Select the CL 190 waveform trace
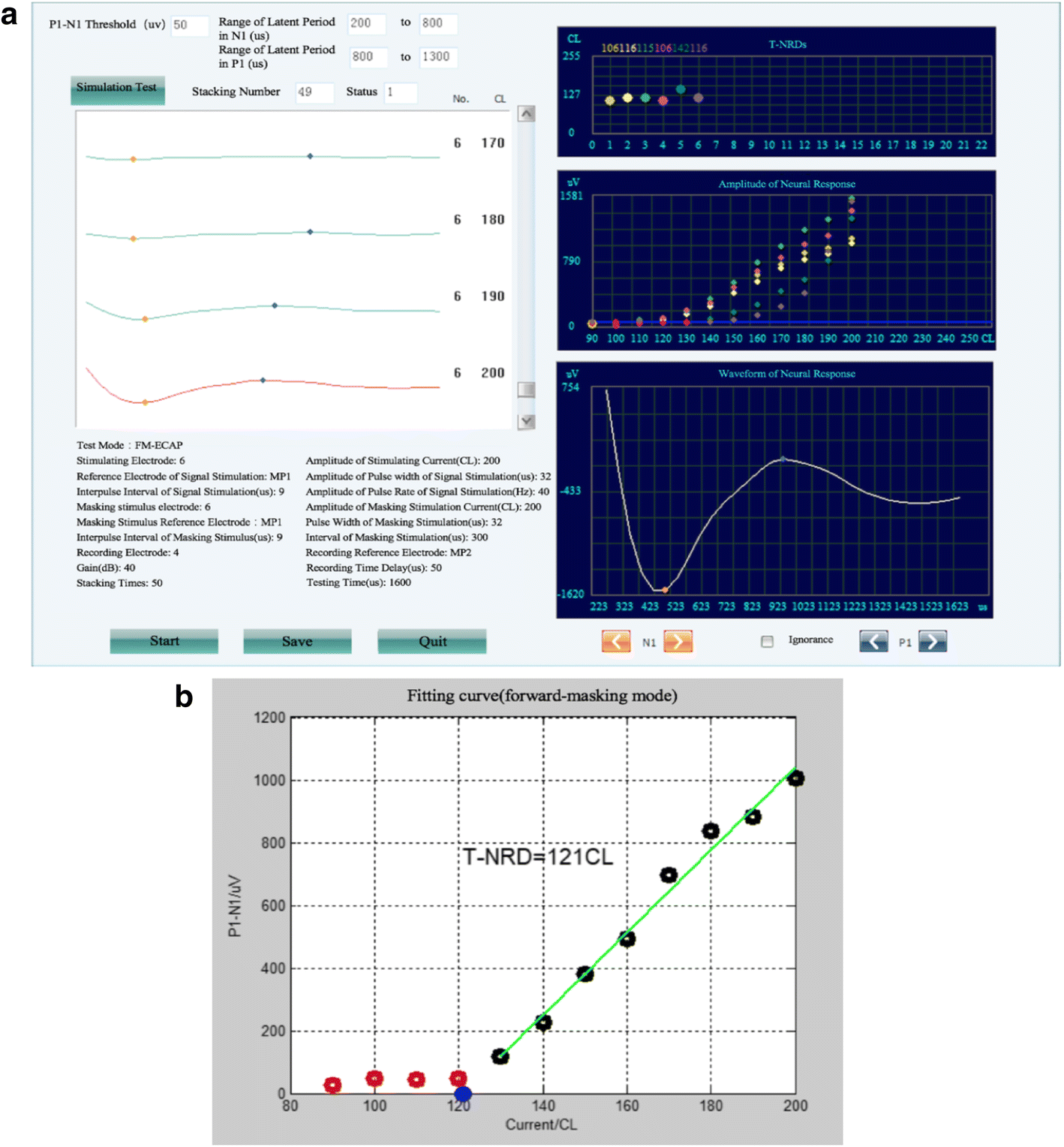 tap(263, 310)
